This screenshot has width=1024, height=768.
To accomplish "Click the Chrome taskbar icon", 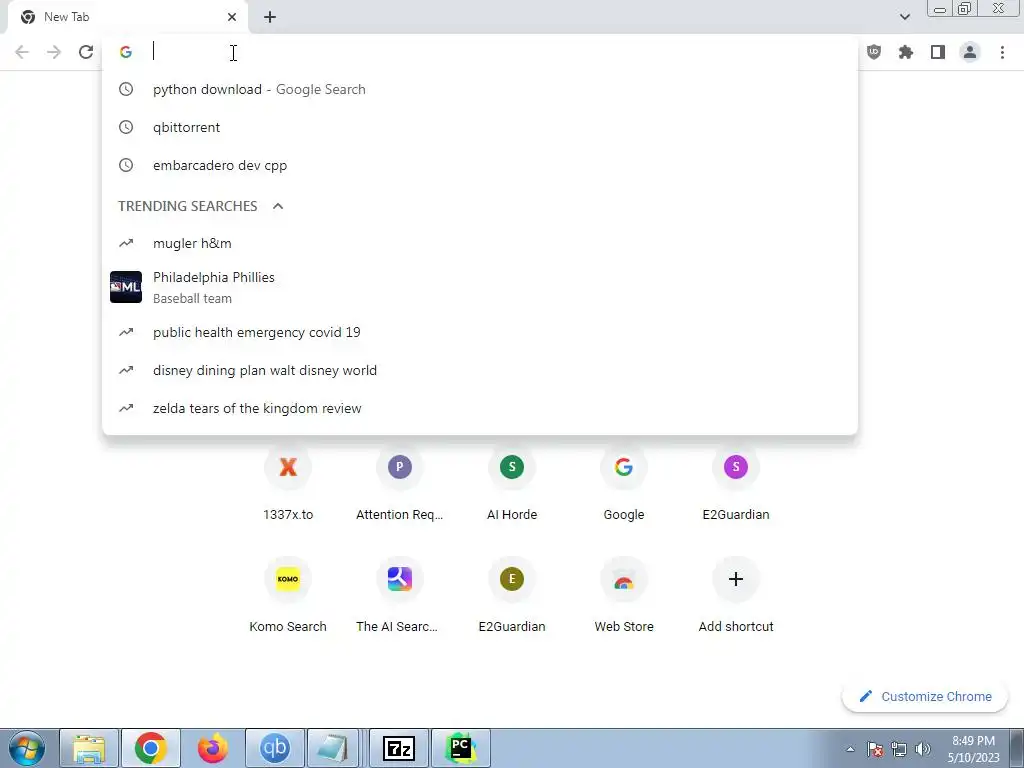I will click(151, 748).
